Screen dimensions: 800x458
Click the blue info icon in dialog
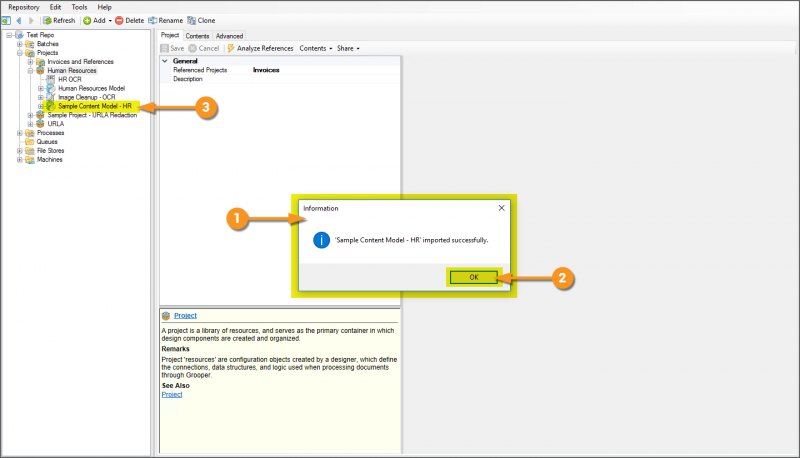pos(321,240)
